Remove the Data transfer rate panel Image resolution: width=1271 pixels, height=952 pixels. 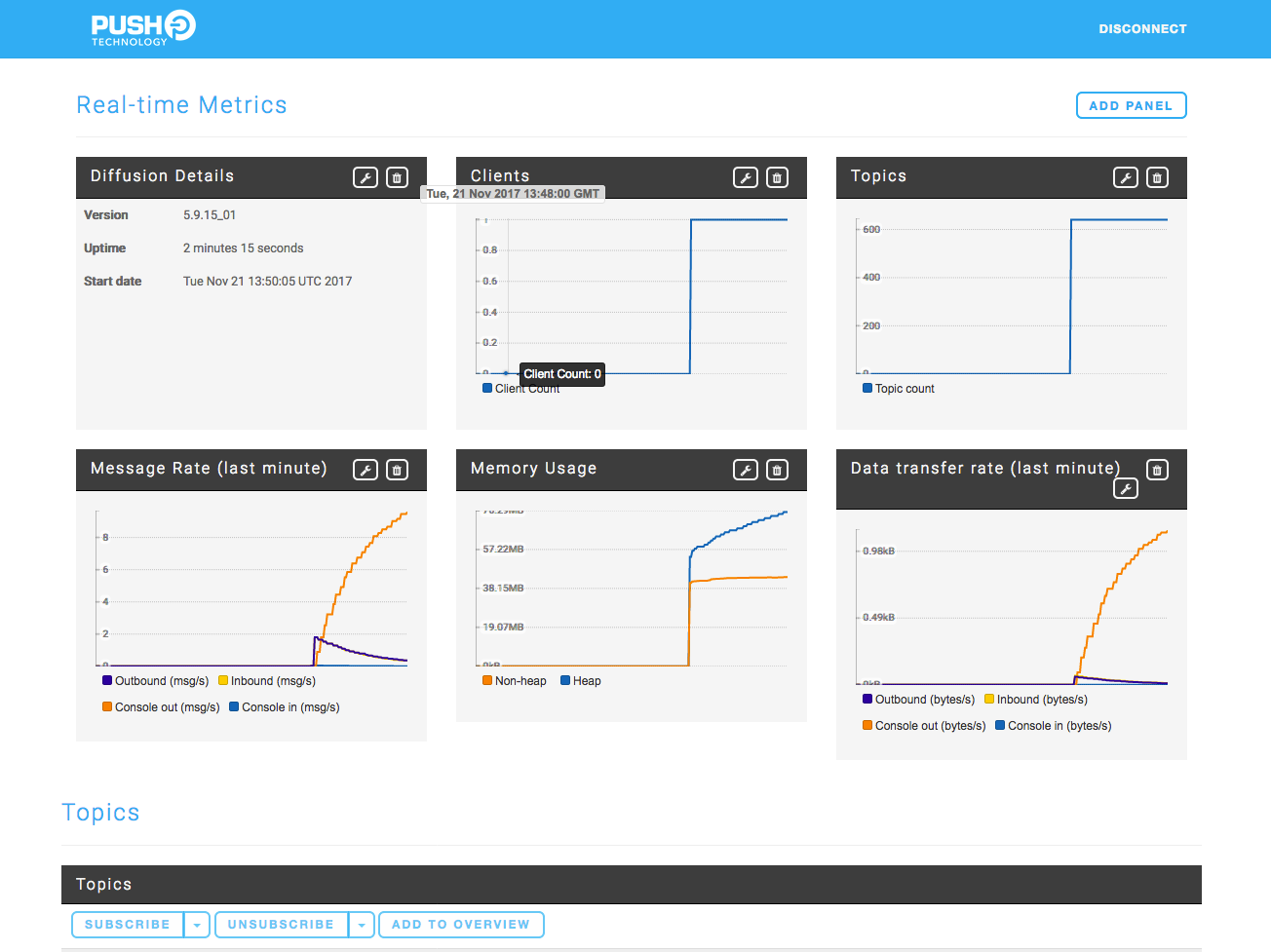pos(1157,470)
